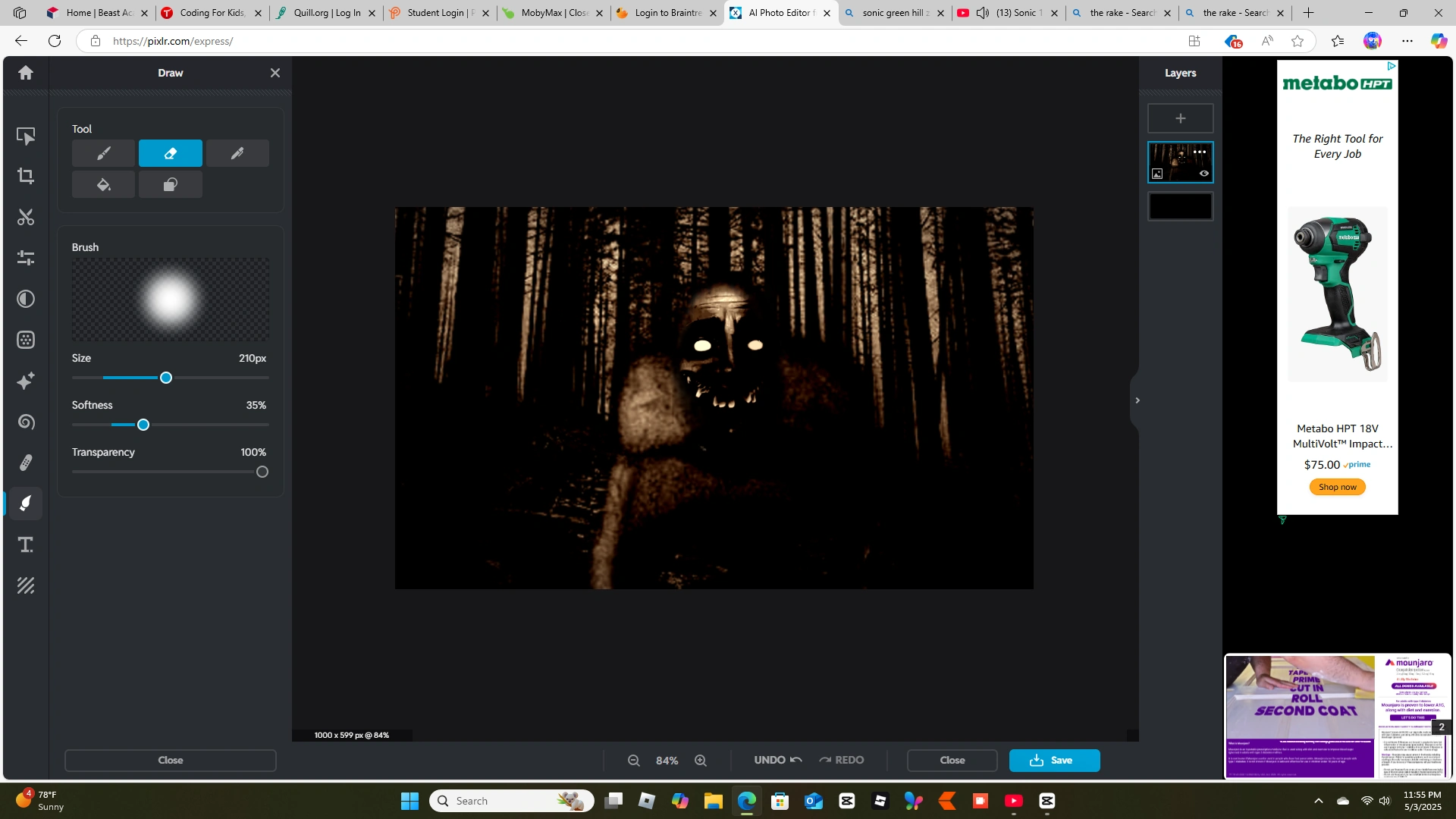Click UNDO in bottom bar
This screenshot has width=1456, height=819.
tap(777, 760)
